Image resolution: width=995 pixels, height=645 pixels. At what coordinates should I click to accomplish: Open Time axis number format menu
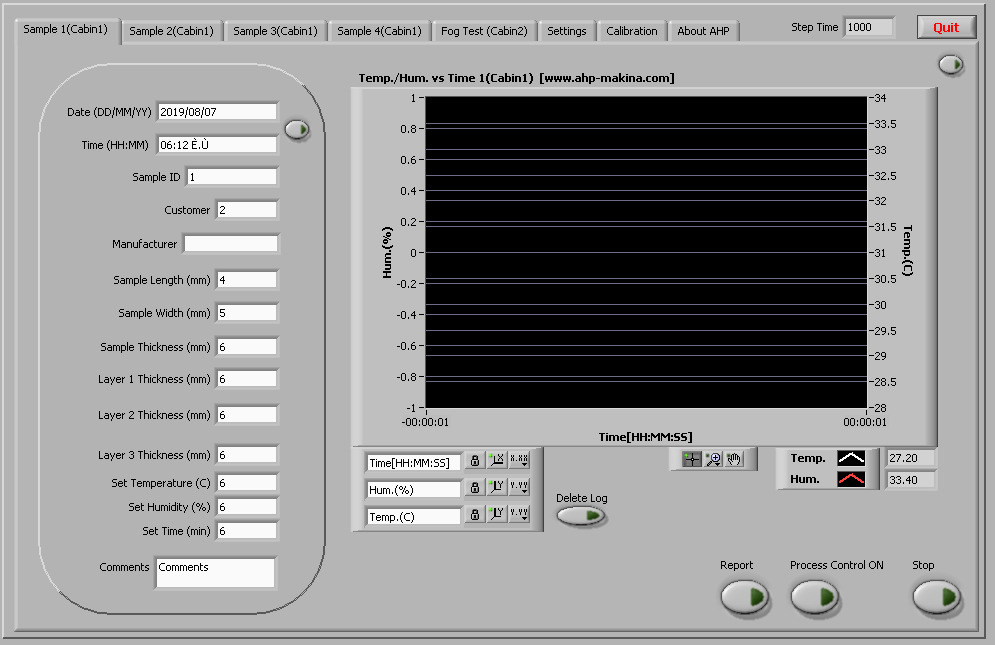(519, 461)
